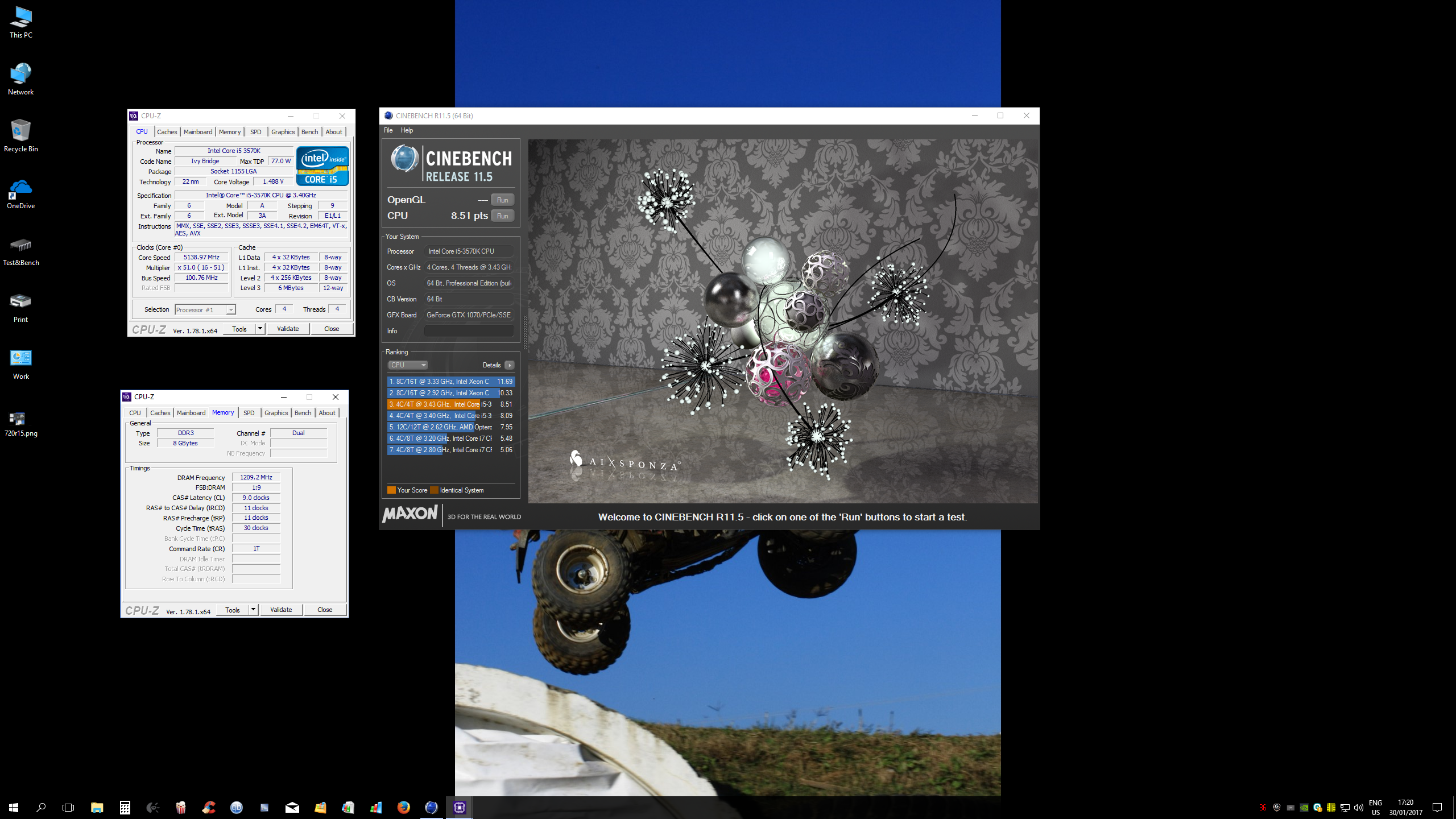This screenshot has height=819, width=1456.
Task: Open SPD tab in bottom CPU-Z window
Action: pos(249,413)
